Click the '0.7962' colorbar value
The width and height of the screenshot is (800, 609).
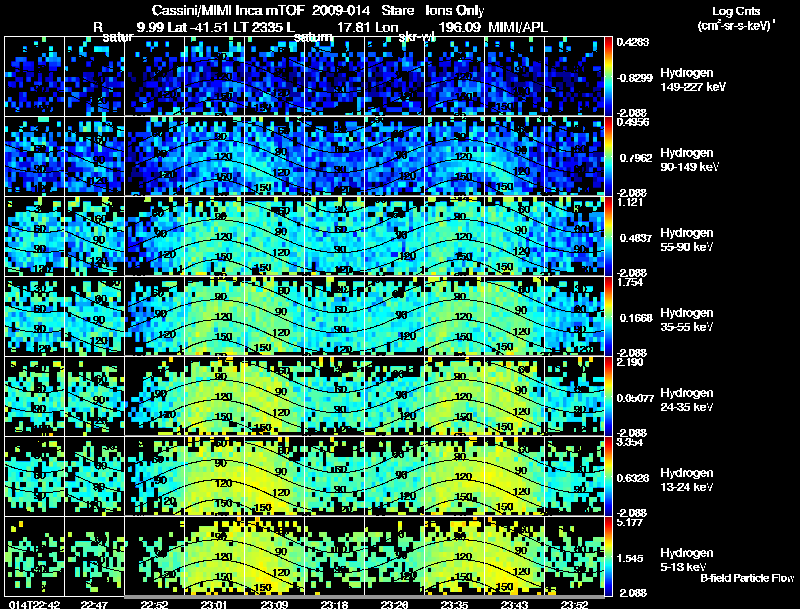point(636,158)
